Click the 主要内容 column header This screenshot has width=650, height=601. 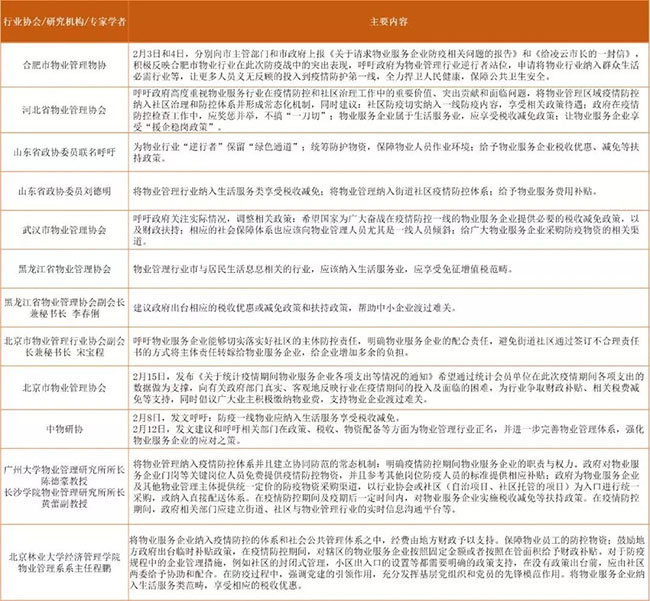coord(385,18)
